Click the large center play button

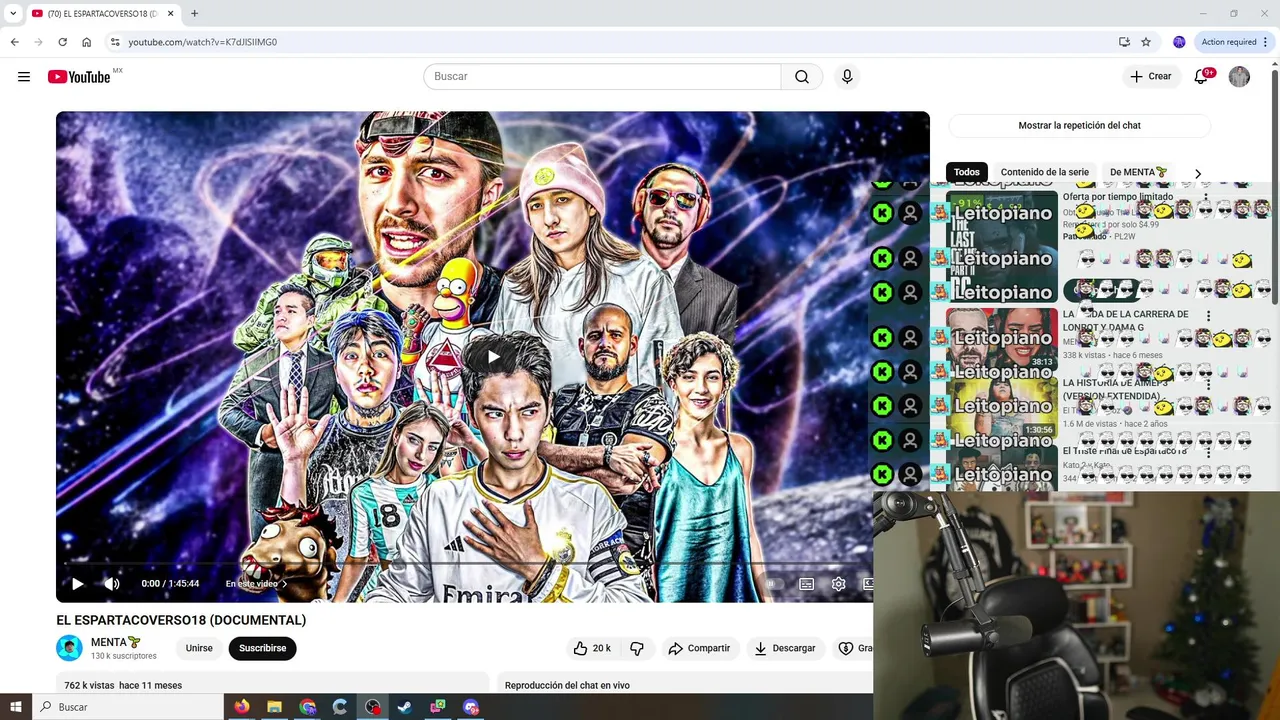(493, 357)
